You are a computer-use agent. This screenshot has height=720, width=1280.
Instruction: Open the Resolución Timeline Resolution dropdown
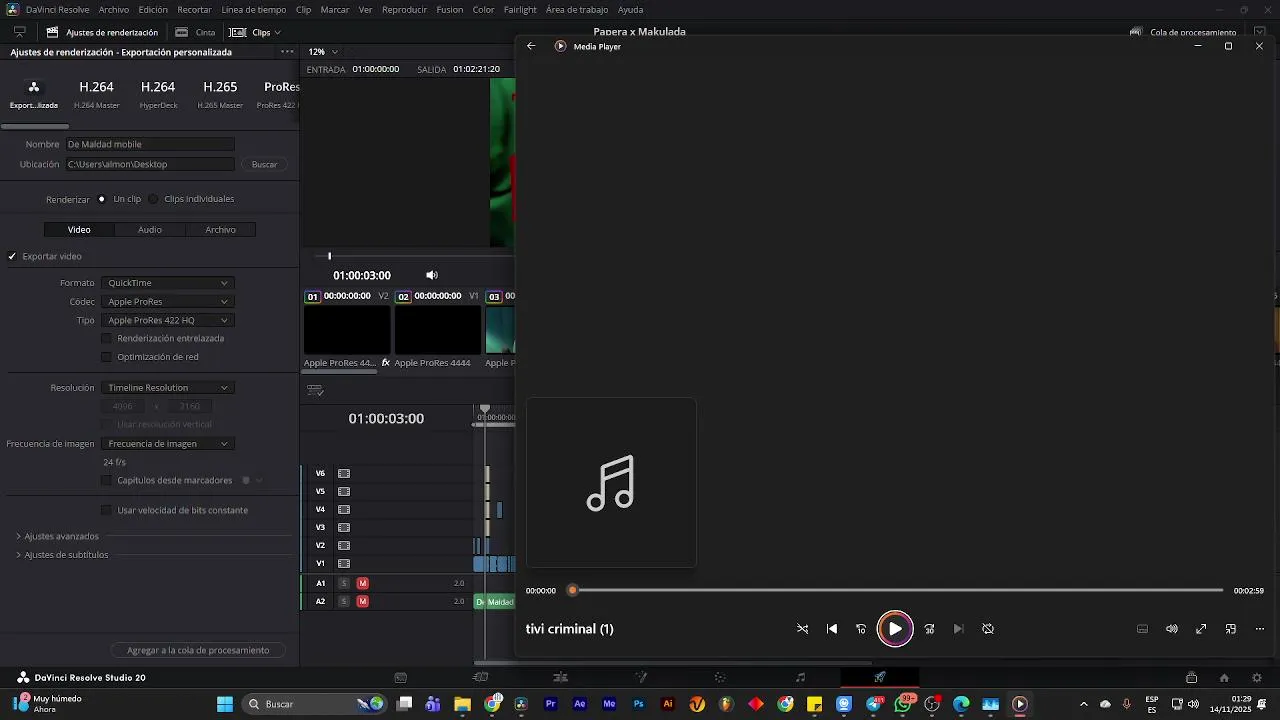coord(167,387)
